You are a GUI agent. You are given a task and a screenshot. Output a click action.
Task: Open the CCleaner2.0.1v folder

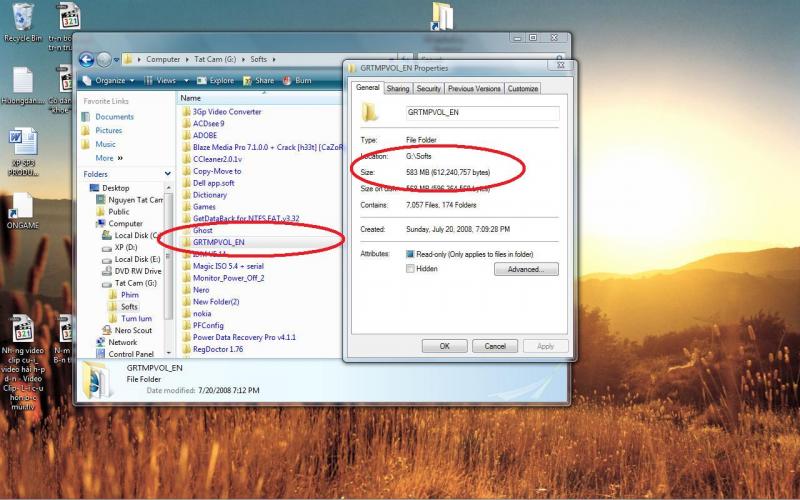point(217,159)
